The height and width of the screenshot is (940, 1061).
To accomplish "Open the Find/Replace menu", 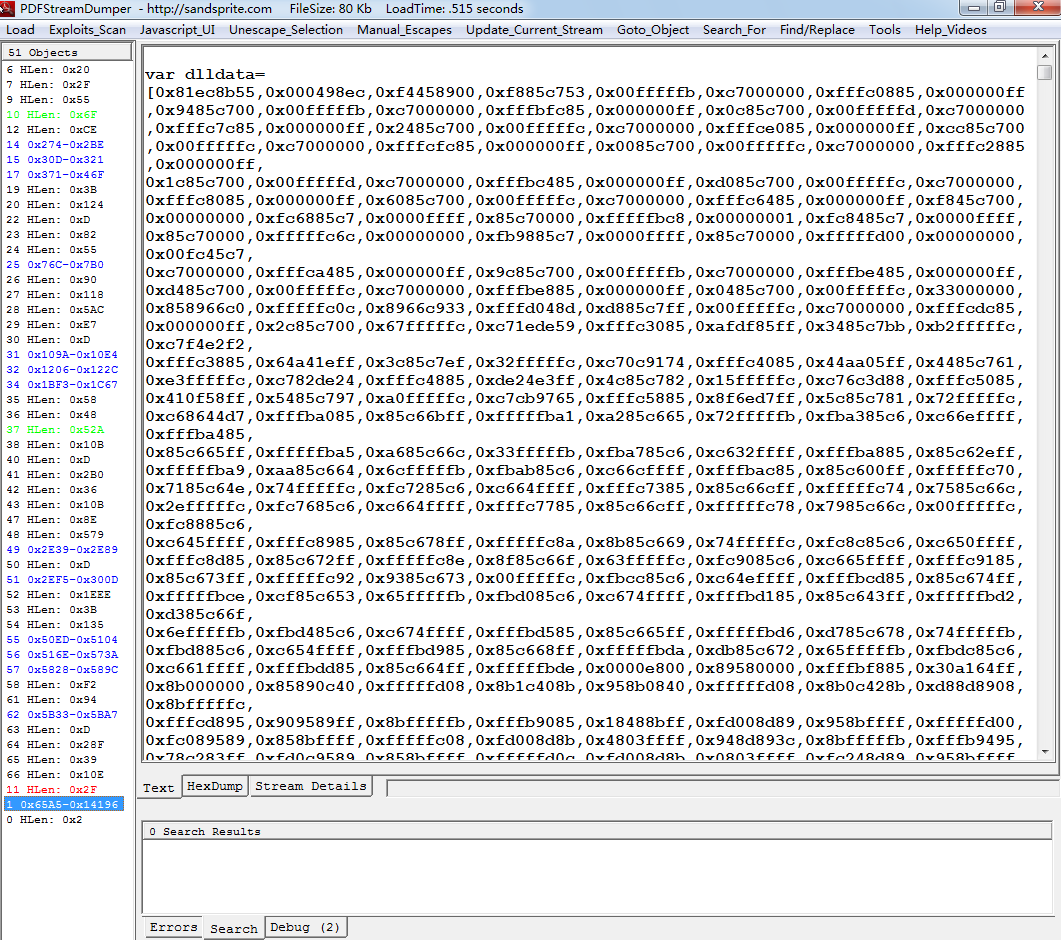I will click(x=817, y=30).
